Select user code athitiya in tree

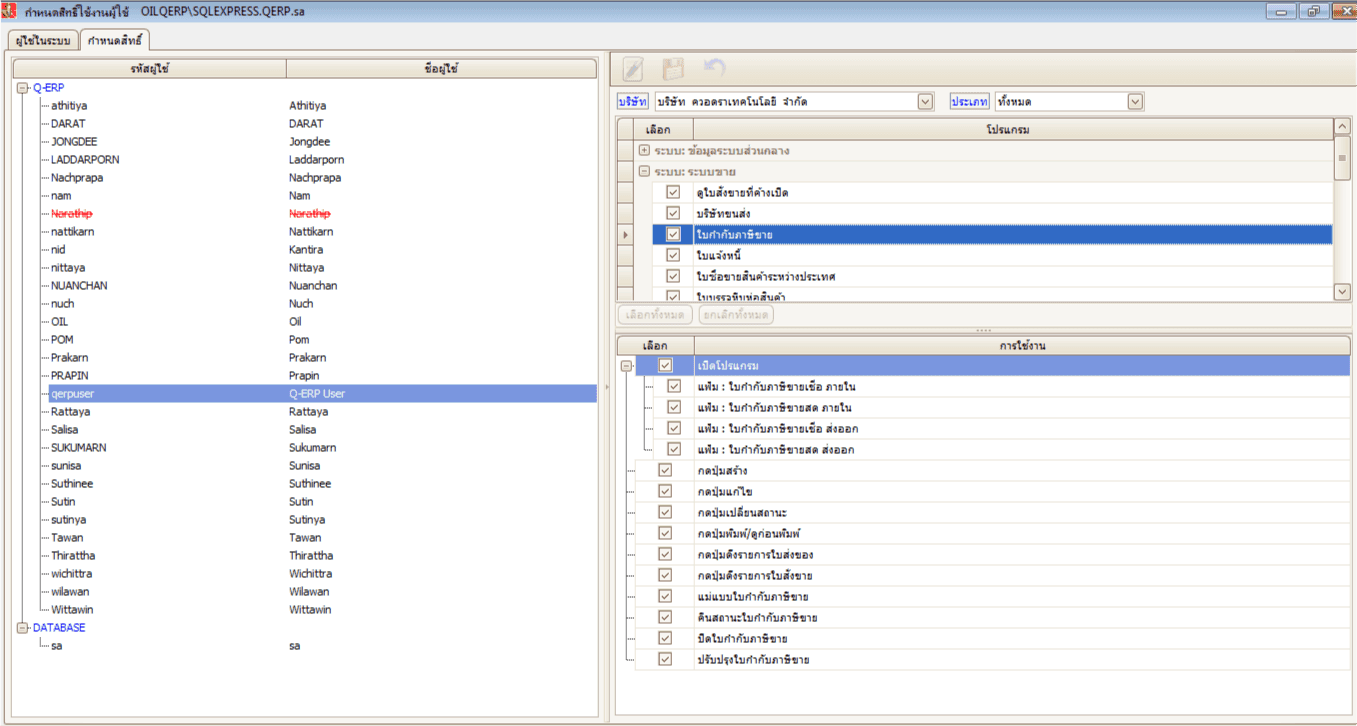coord(69,106)
